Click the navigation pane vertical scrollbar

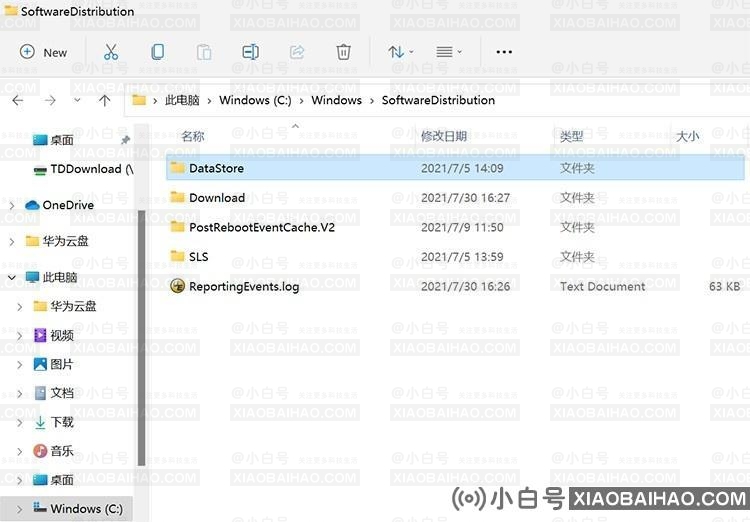pos(141,338)
